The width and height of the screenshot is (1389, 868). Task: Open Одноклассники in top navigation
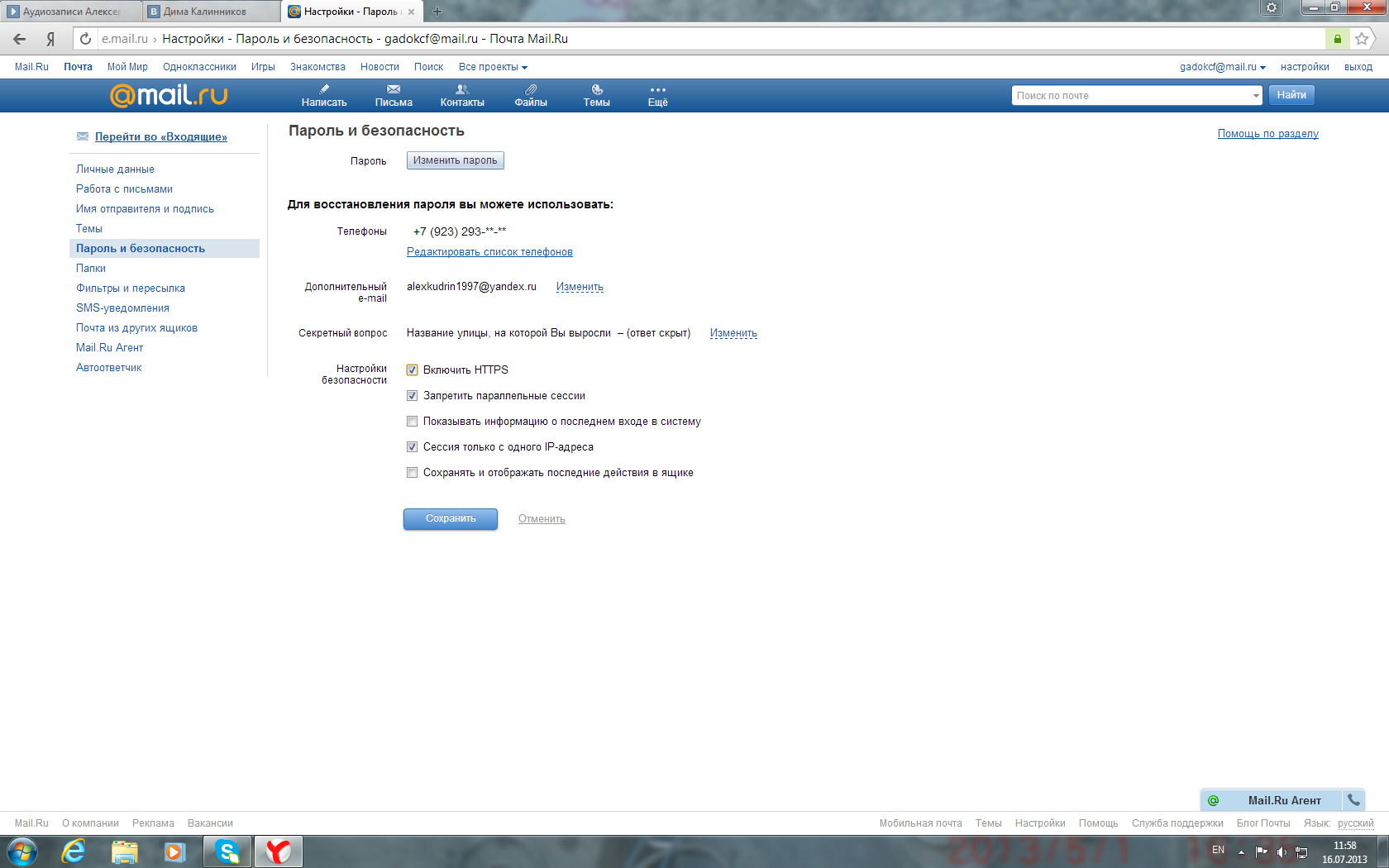click(x=199, y=67)
